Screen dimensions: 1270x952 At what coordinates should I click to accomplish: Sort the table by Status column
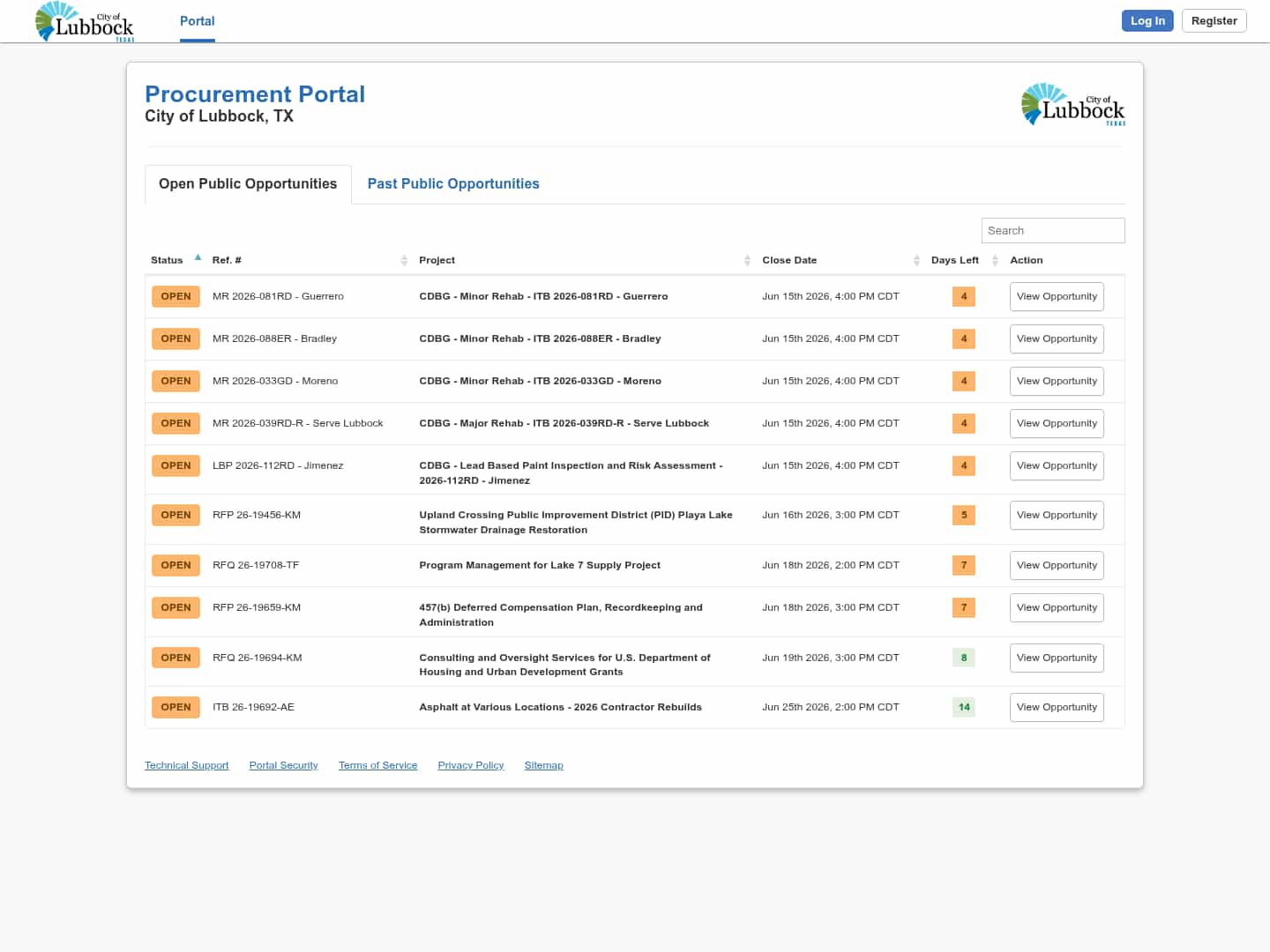[x=176, y=260]
